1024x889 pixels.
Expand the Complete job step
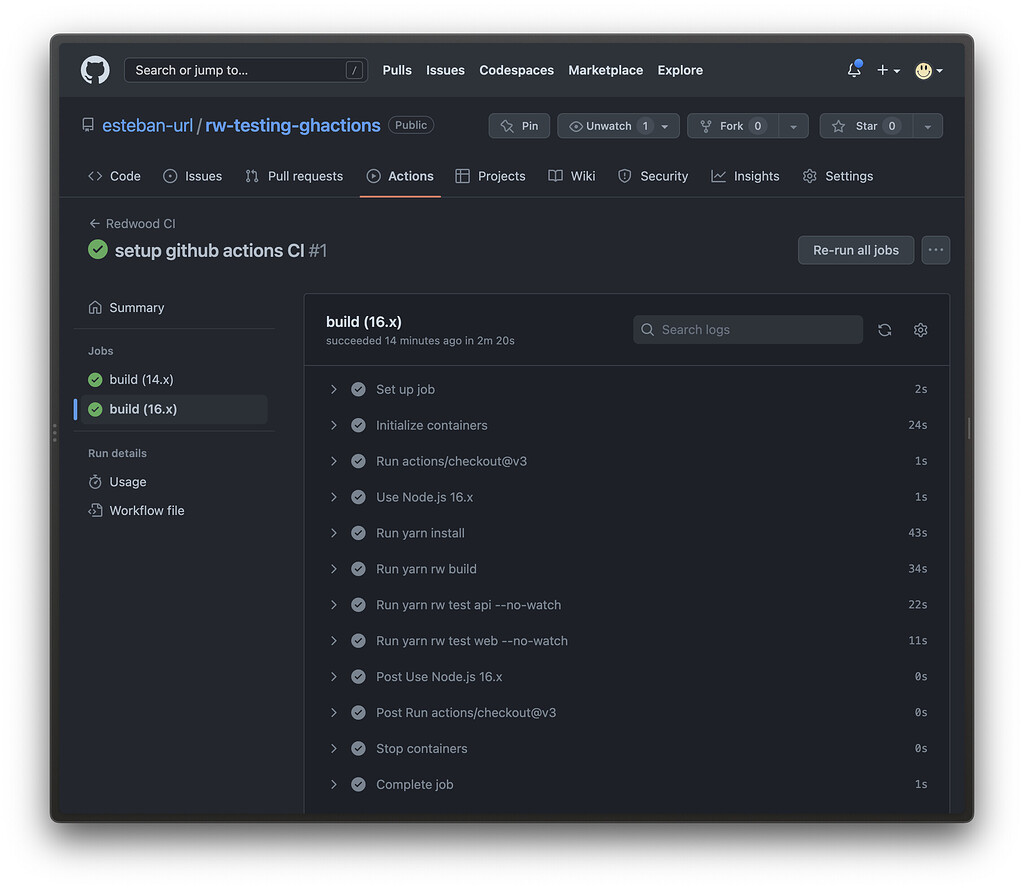click(627, 784)
